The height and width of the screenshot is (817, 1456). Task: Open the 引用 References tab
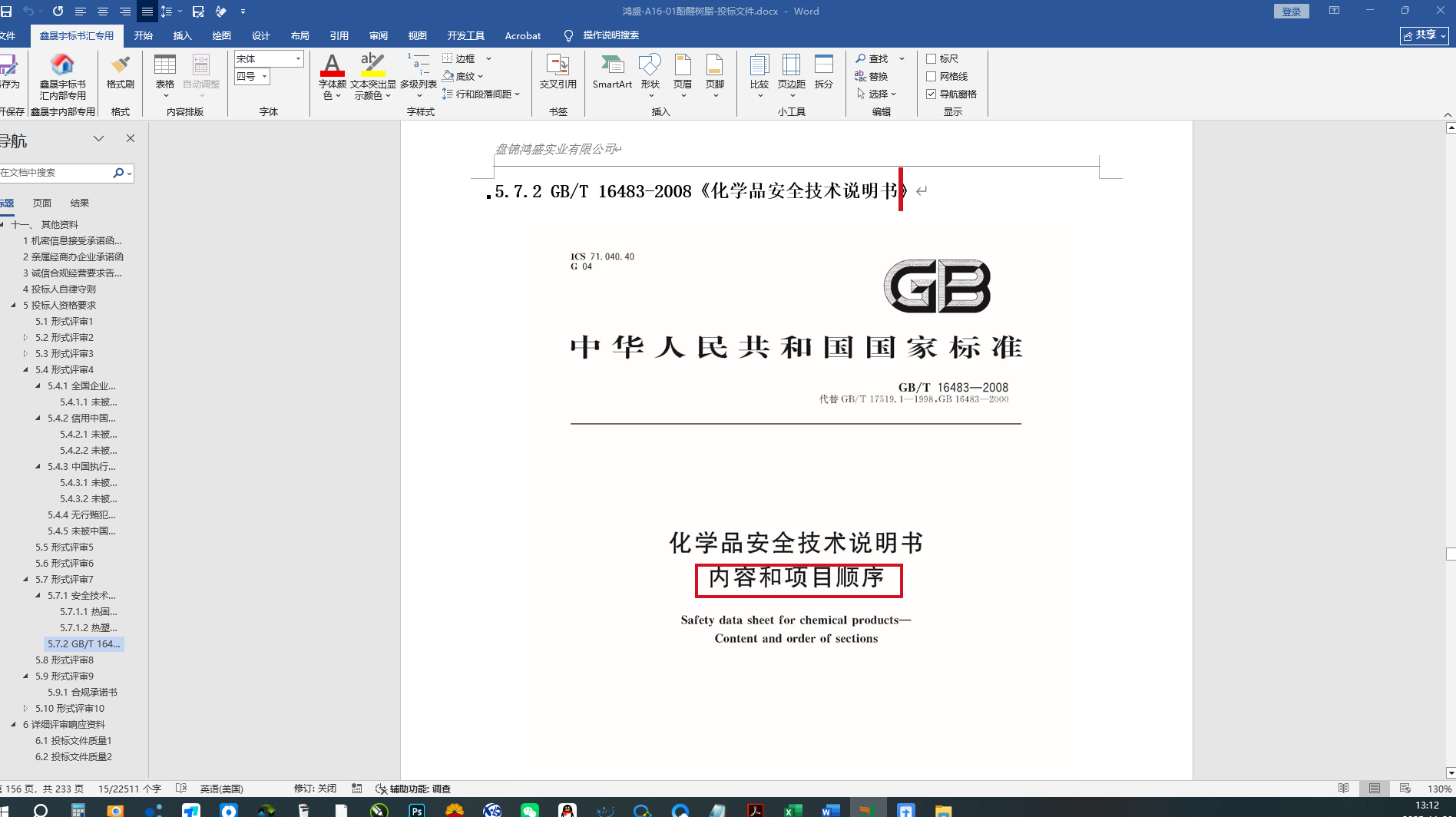(339, 35)
